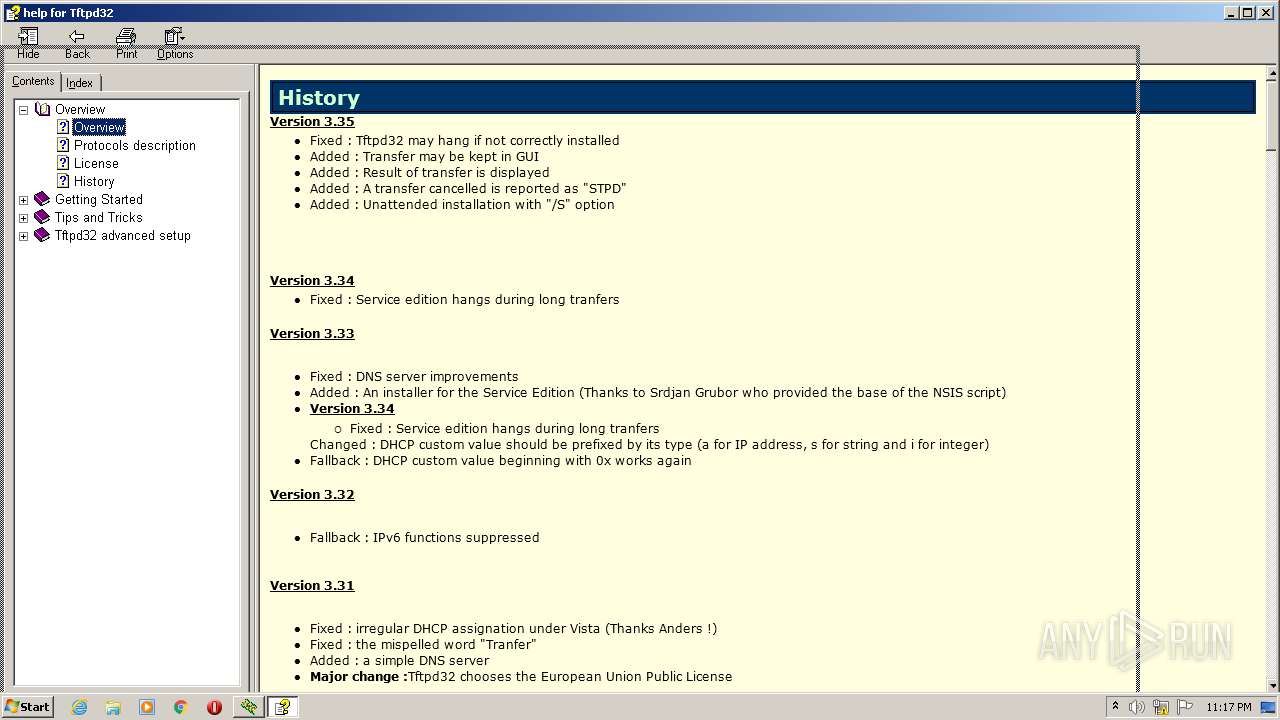Click the License topic page icon
This screenshot has height=720, width=1280.
pyautogui.click(x=63, y=163)
